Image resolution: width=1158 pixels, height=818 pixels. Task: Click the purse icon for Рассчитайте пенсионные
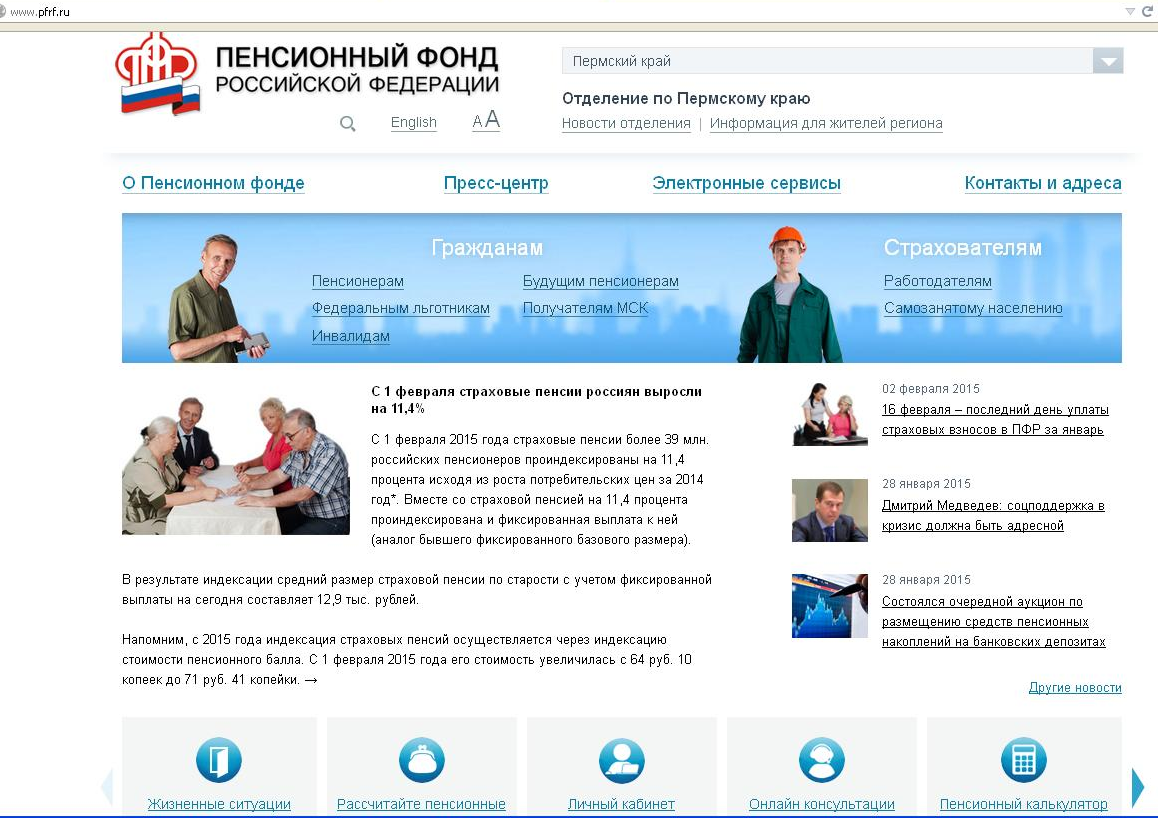(422, 760)
